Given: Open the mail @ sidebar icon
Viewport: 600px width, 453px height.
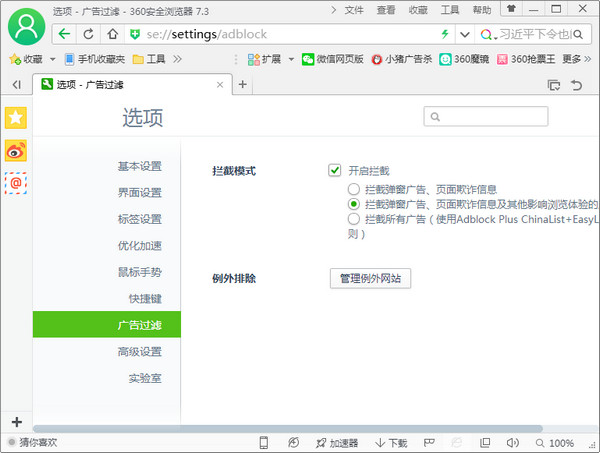Looking at the screenshot, I should pyautogui.click(x=16, y=183).
